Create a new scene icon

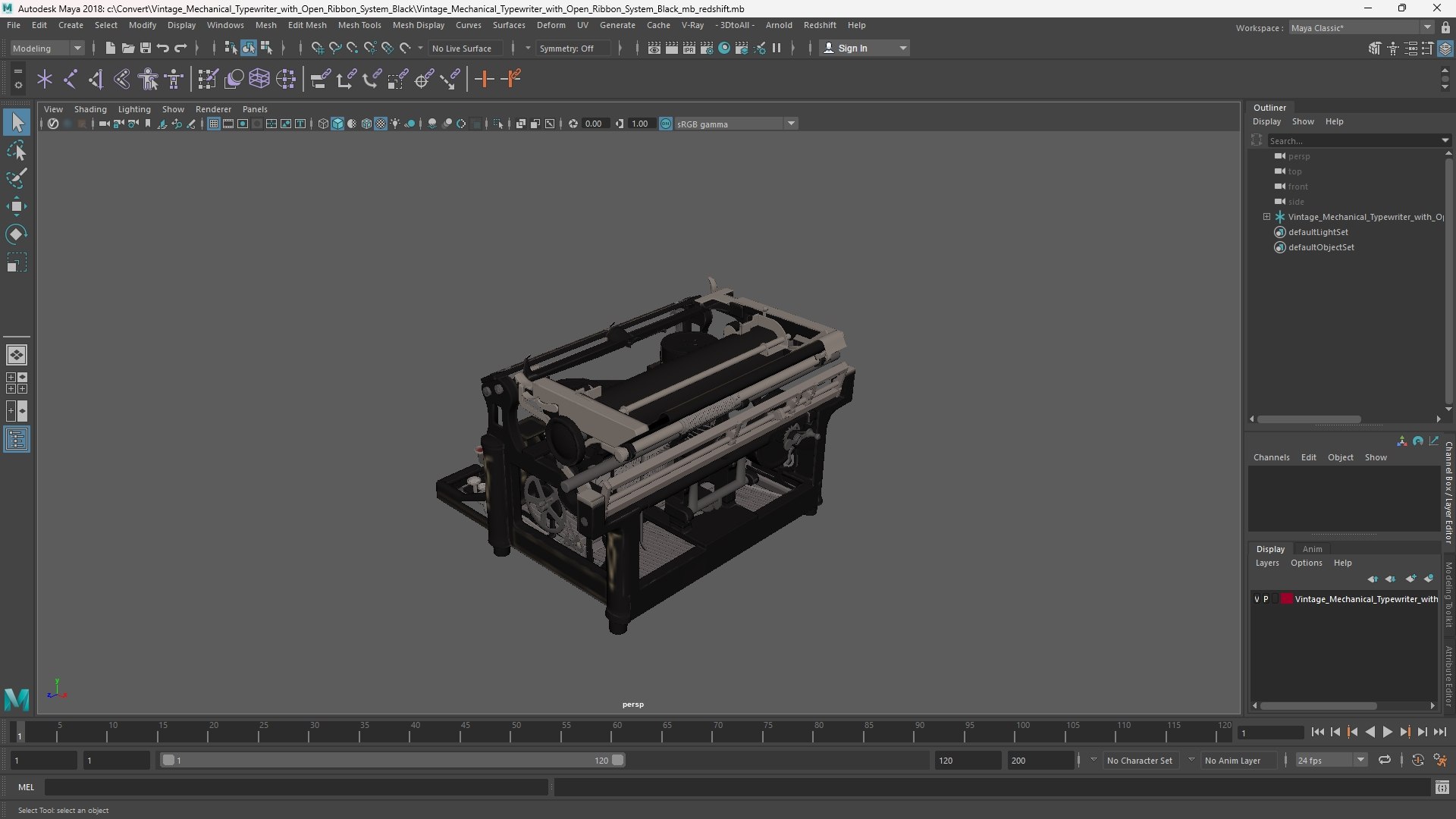[111, 48]
